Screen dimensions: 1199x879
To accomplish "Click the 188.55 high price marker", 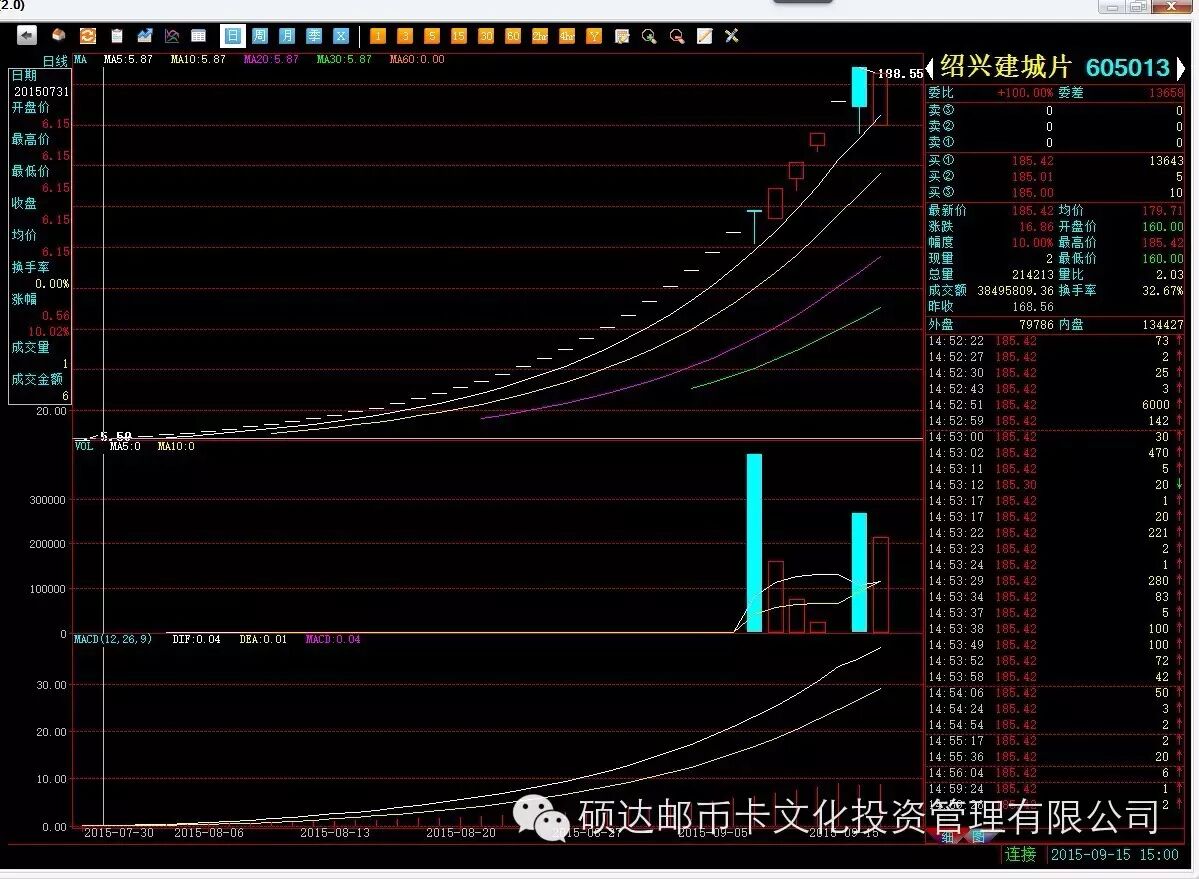I will click(900, 73).
